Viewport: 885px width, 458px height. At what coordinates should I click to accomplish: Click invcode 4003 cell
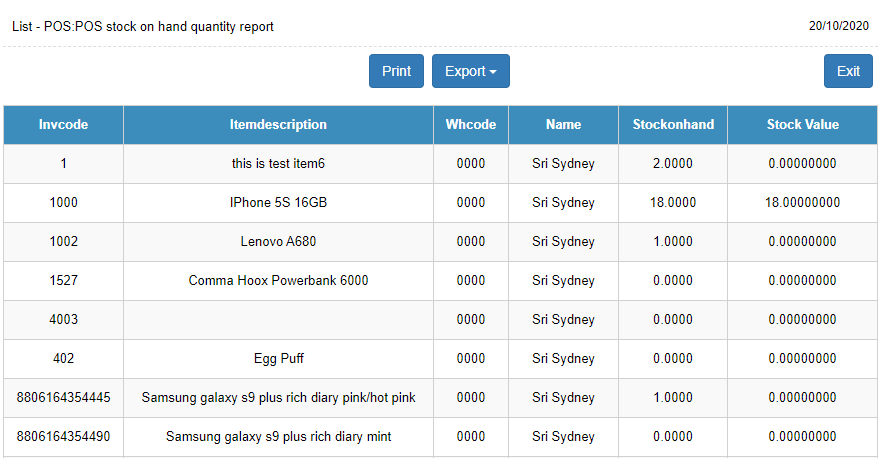point(63,320)
